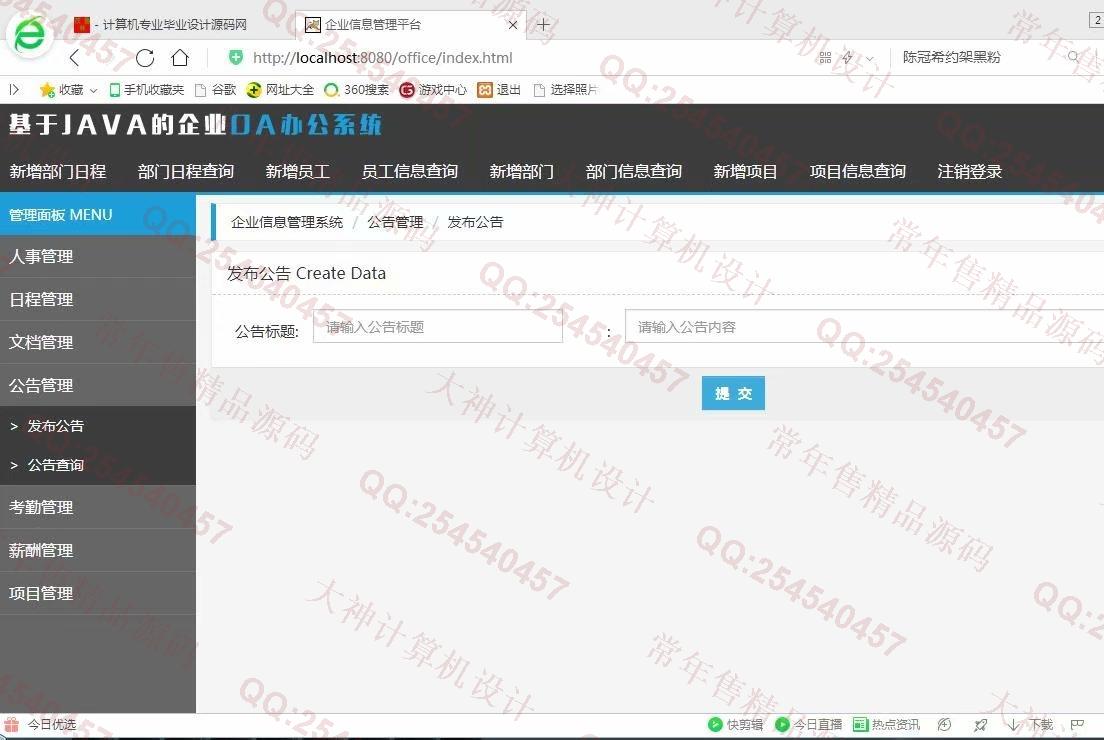Click 公告管理 breadcrumb link

click(395, 222)
